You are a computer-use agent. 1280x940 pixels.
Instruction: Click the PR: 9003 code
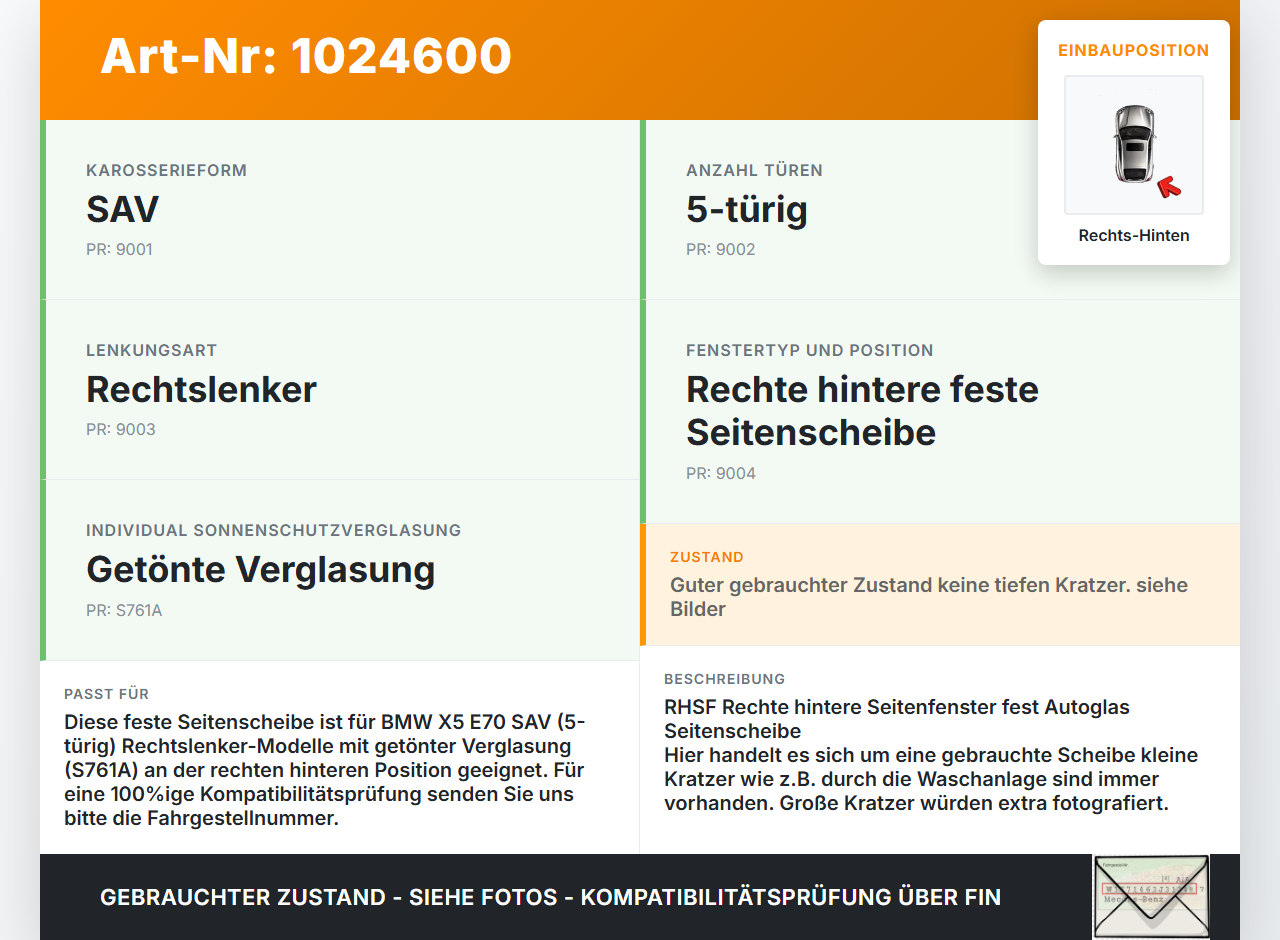point(121,429)
